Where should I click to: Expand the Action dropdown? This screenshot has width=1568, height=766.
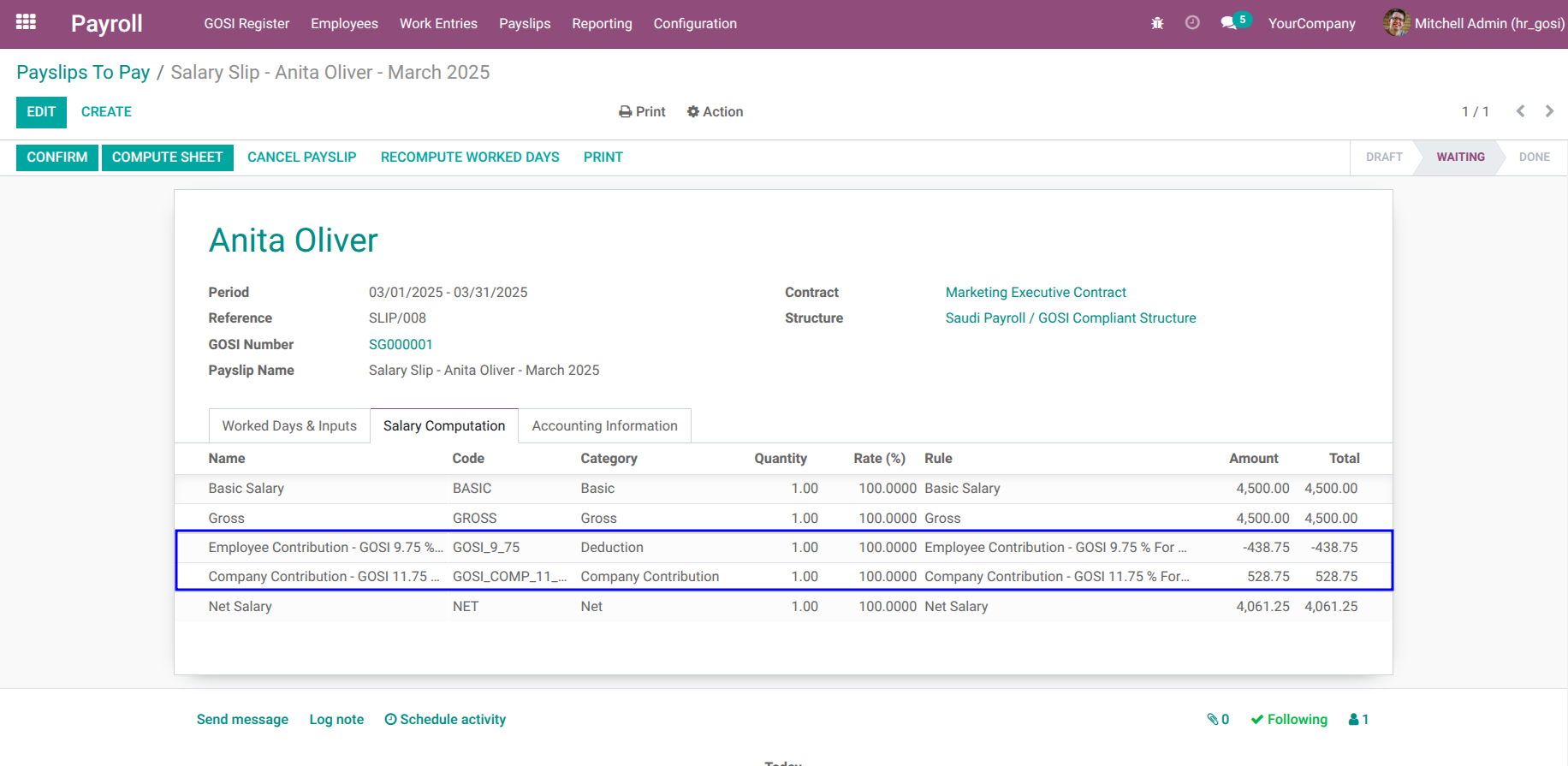coord(715,111)
